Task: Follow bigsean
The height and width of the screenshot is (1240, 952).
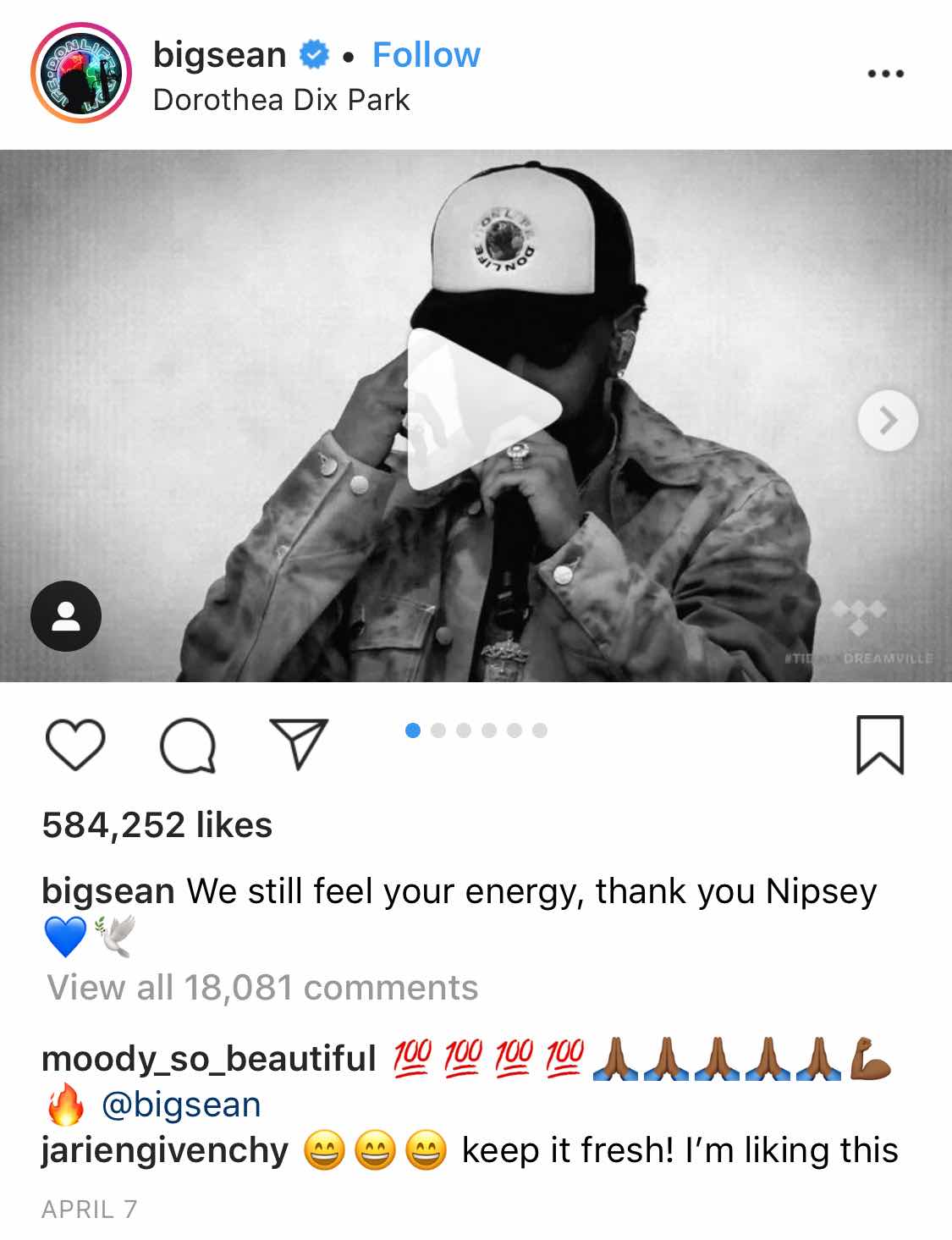Action: click(x=426, y=55)
